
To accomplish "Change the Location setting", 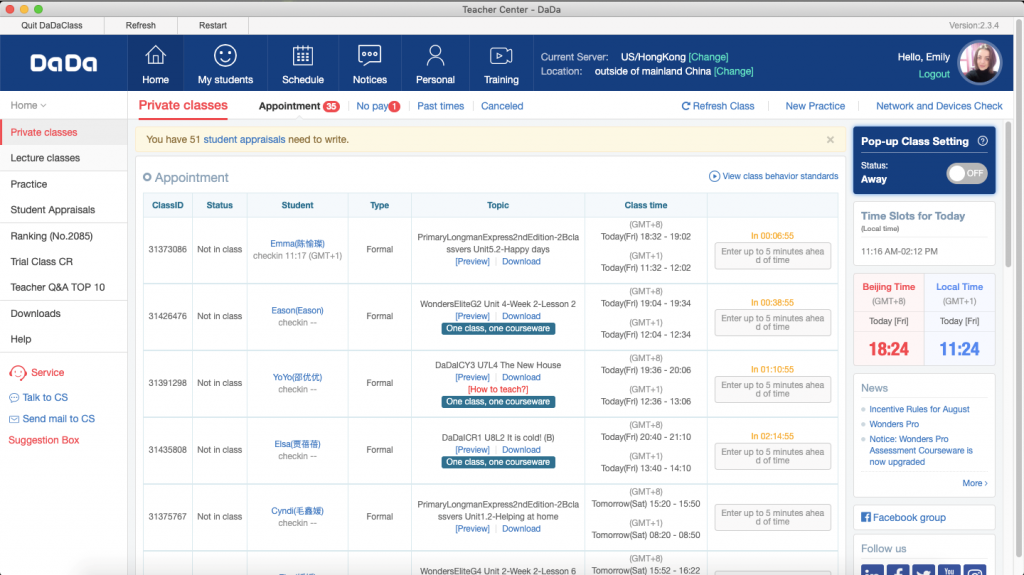I will pyautogui.click(x=733, y=71).
